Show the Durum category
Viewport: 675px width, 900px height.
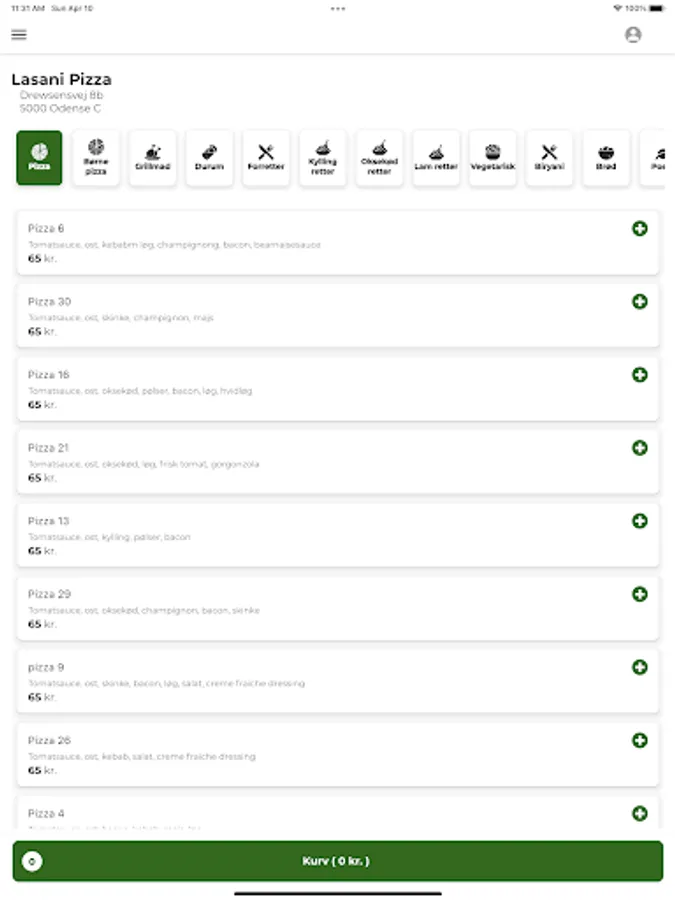pyautogui.click(x=209, y=158)
